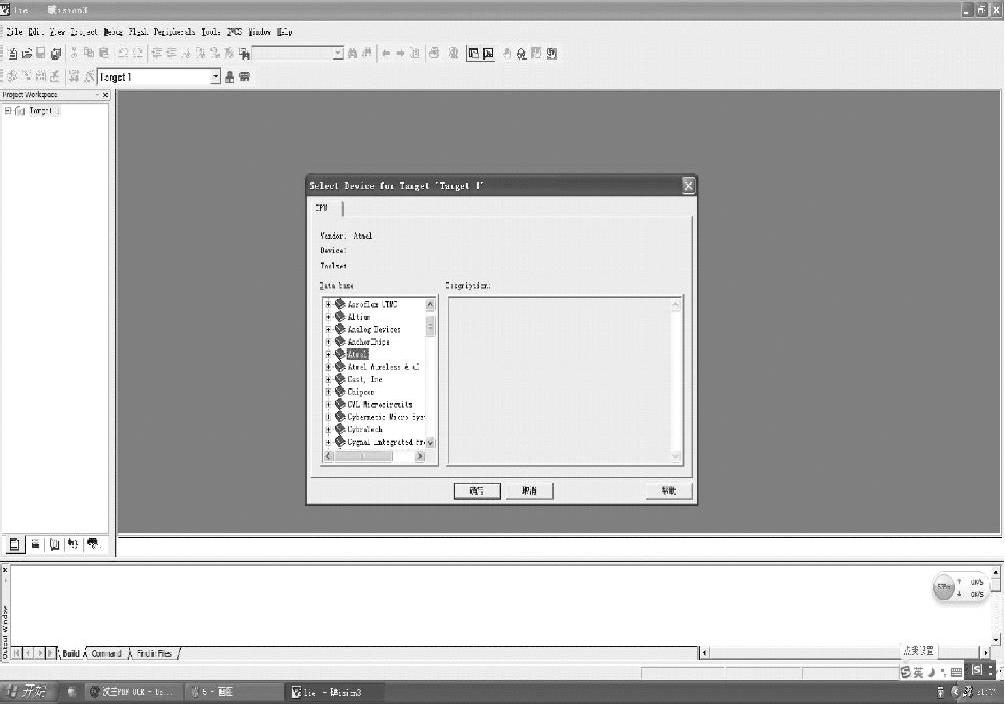Open the find text combo box dropdown
Screen dimensions: 1005x704
pyautogui.click(x=338, y=53)
